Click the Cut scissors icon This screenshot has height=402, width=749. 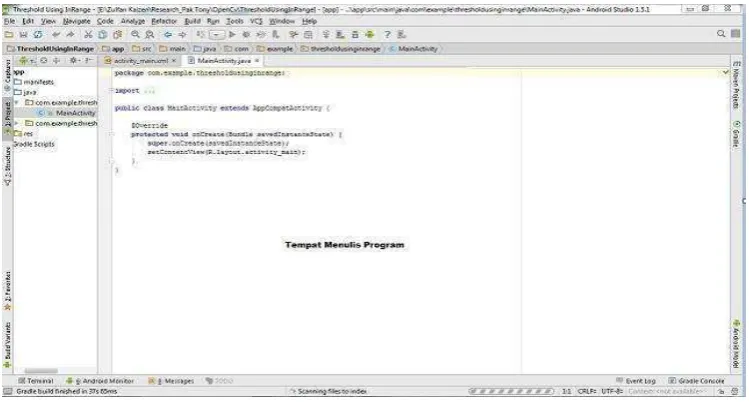(88, 34)
